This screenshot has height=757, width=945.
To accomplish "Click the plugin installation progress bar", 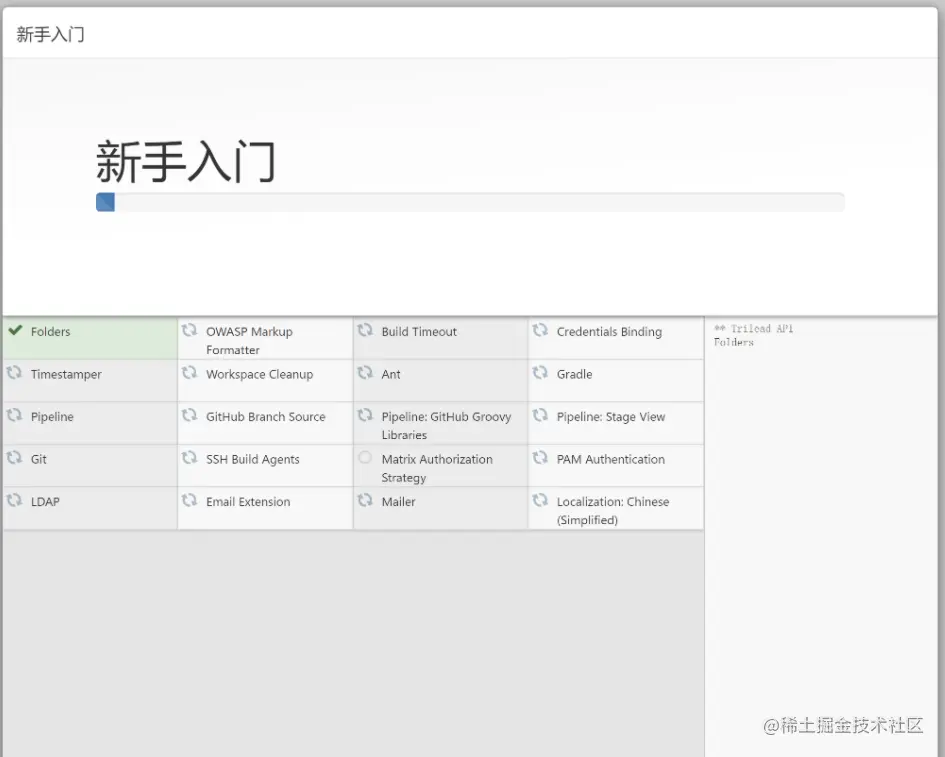I will pos(470,202).
